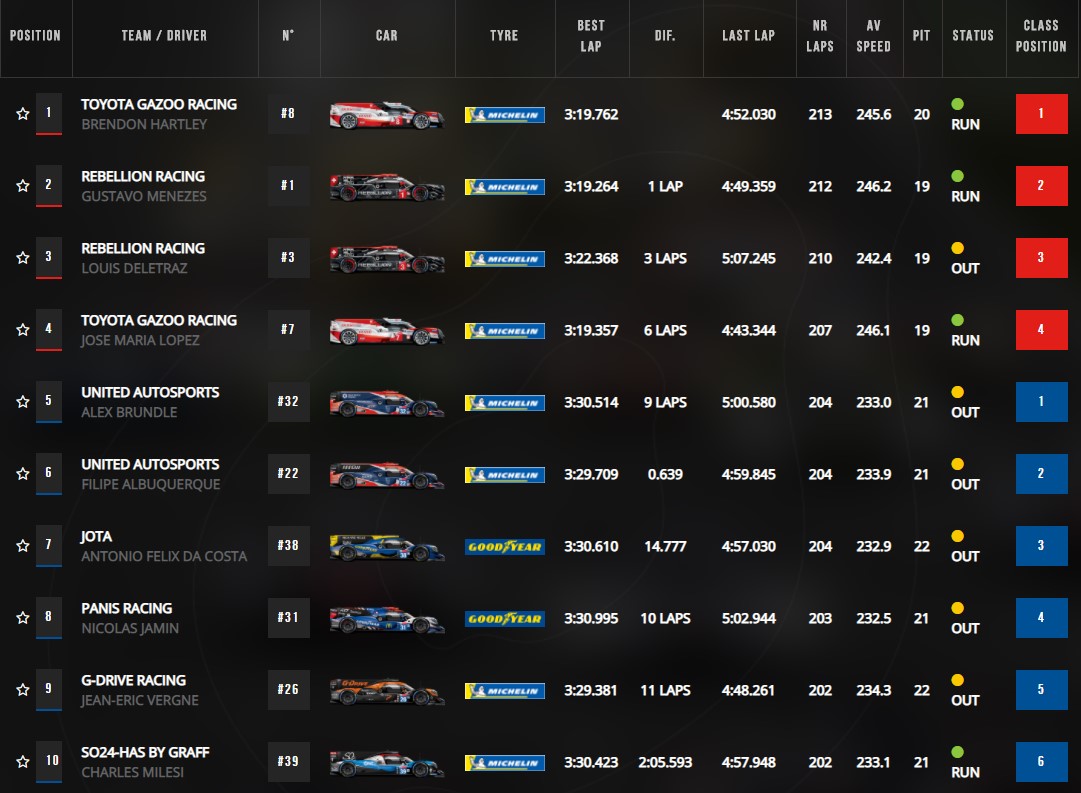Click yellow status dot for Filipe Albuquerque
The height and width of the screenshot is (793, 1081).
pyautogui.click(x=958, y=464)
